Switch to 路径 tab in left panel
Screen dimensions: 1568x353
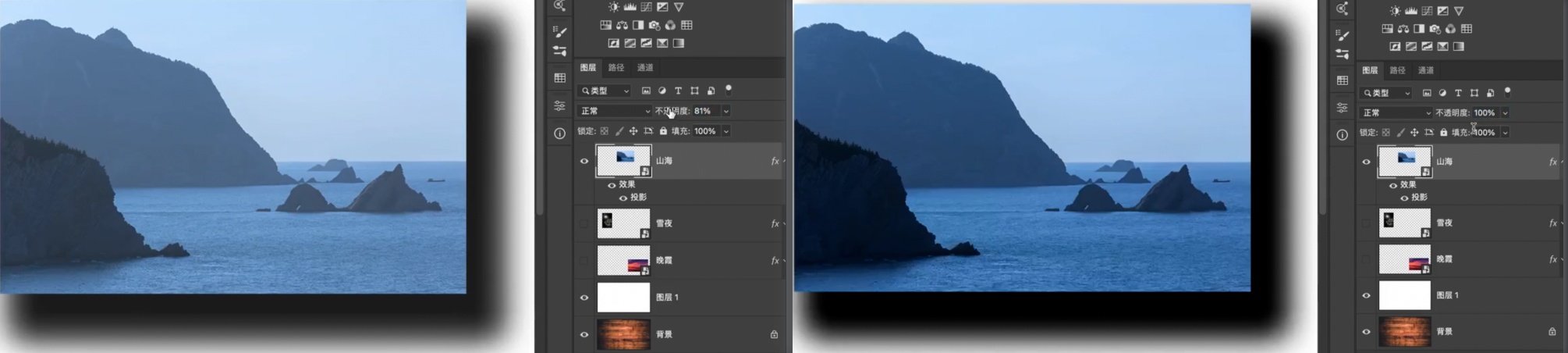(x=616, y=68)
